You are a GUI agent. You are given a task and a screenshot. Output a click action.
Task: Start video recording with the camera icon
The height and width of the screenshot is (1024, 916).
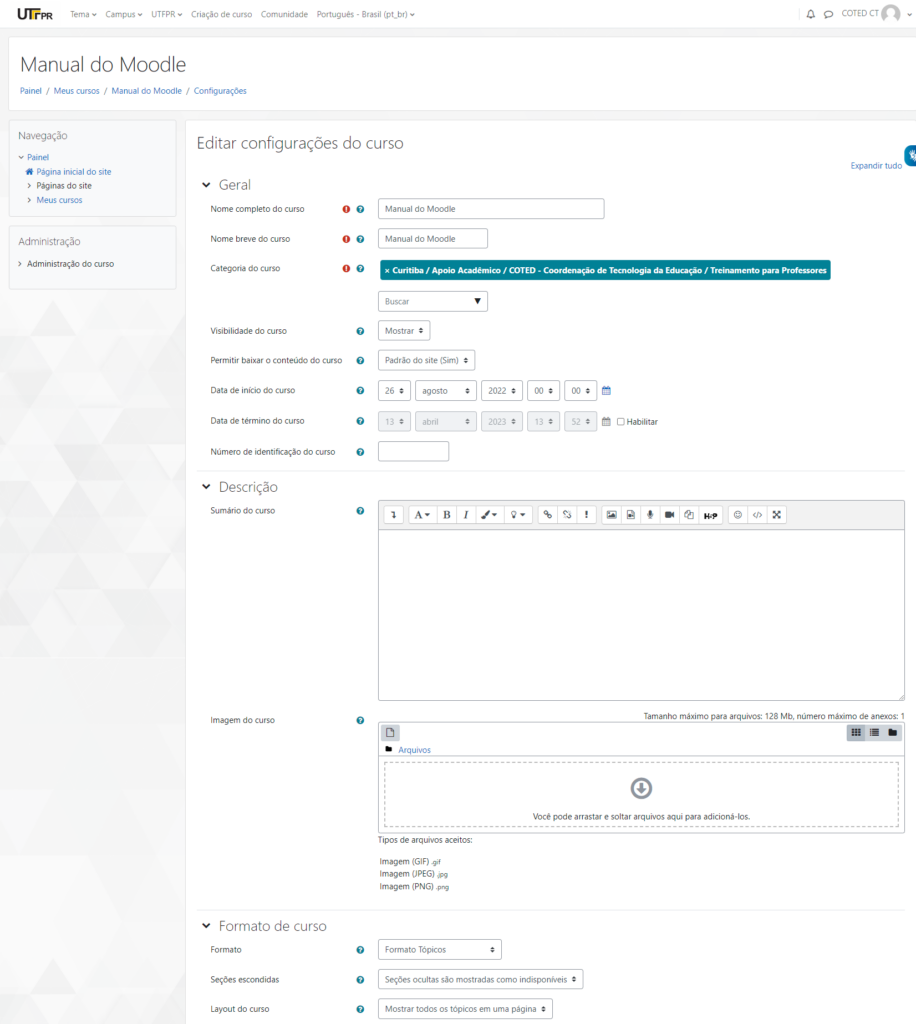[669, 515]
